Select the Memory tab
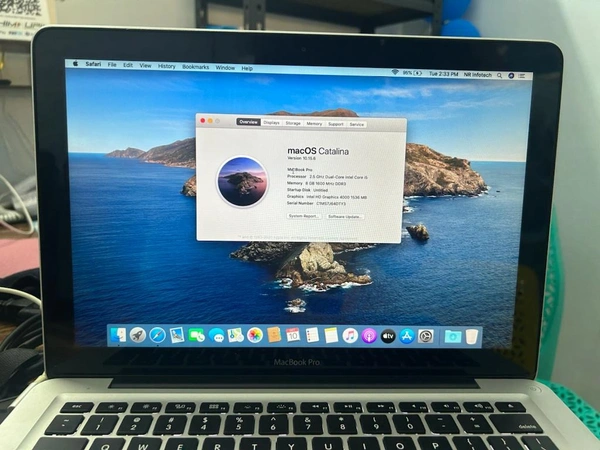This screenshot has height=450, width=600. tap(314, 124)
